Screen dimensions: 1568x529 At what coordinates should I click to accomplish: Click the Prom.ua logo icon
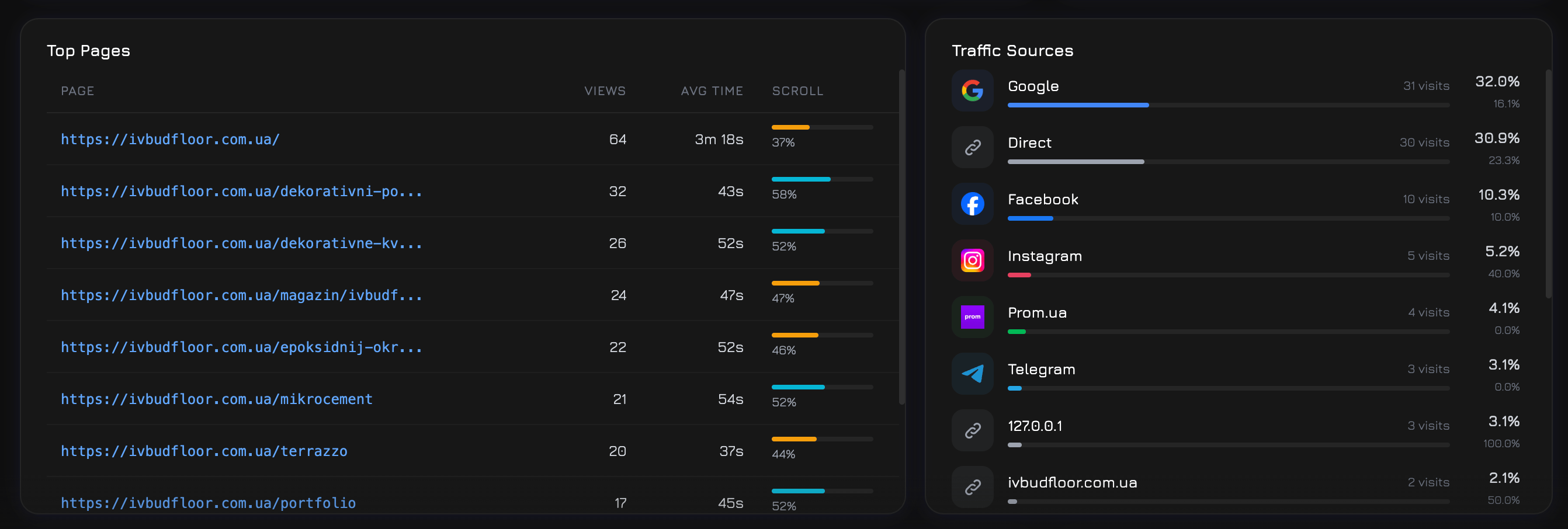point(972,317)
